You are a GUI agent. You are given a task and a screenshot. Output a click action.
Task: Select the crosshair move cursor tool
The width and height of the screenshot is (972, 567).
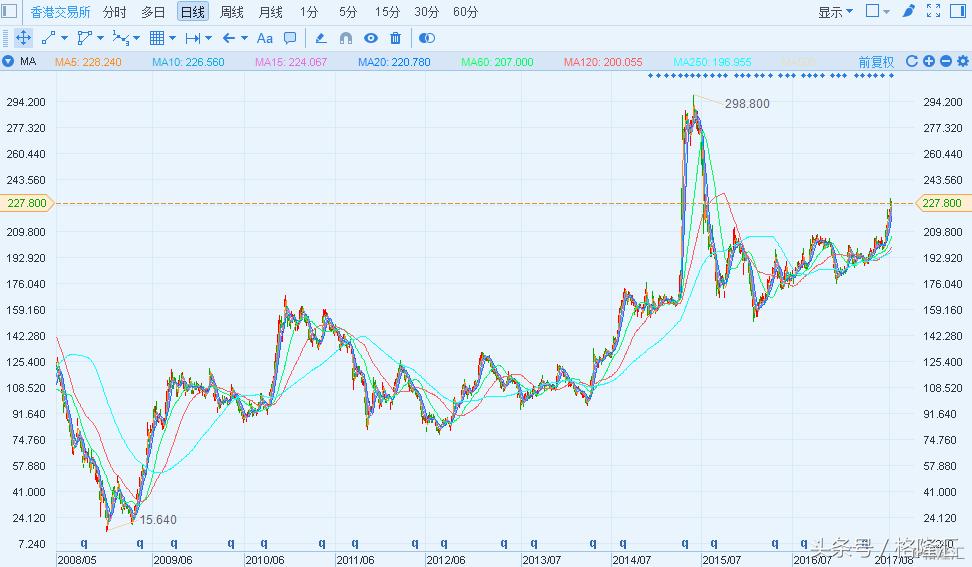22,38
